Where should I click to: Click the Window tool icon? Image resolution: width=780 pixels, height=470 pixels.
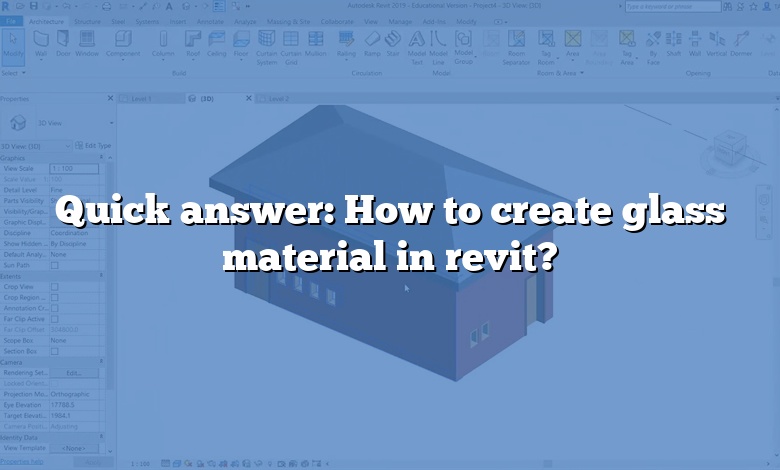86,43
